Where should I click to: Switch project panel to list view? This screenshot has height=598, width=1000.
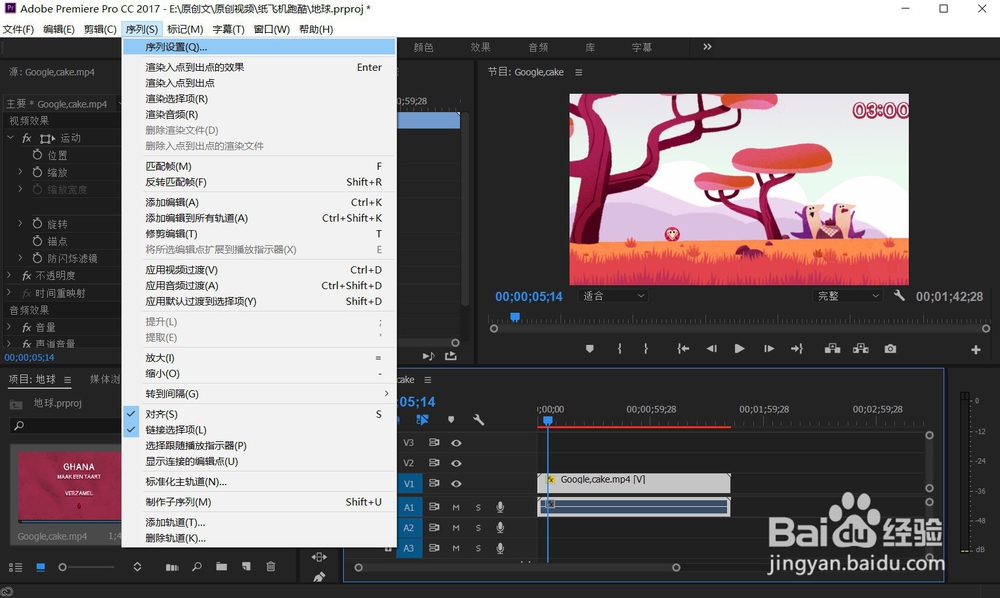point(15,567)
